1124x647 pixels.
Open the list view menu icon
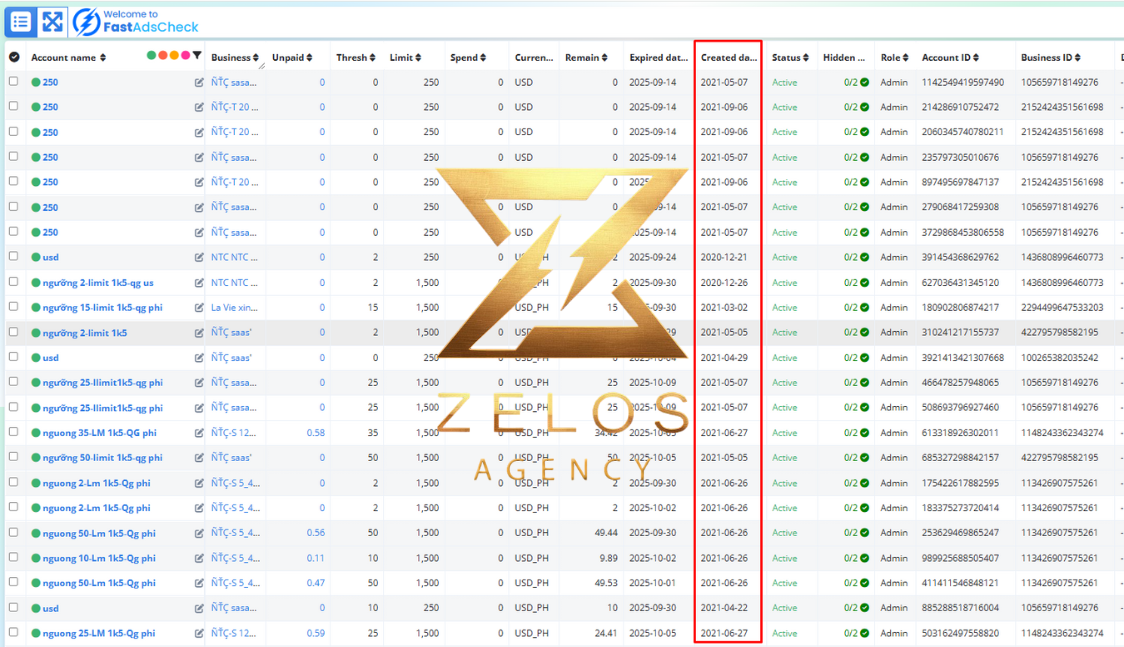(x=20, y=22)
